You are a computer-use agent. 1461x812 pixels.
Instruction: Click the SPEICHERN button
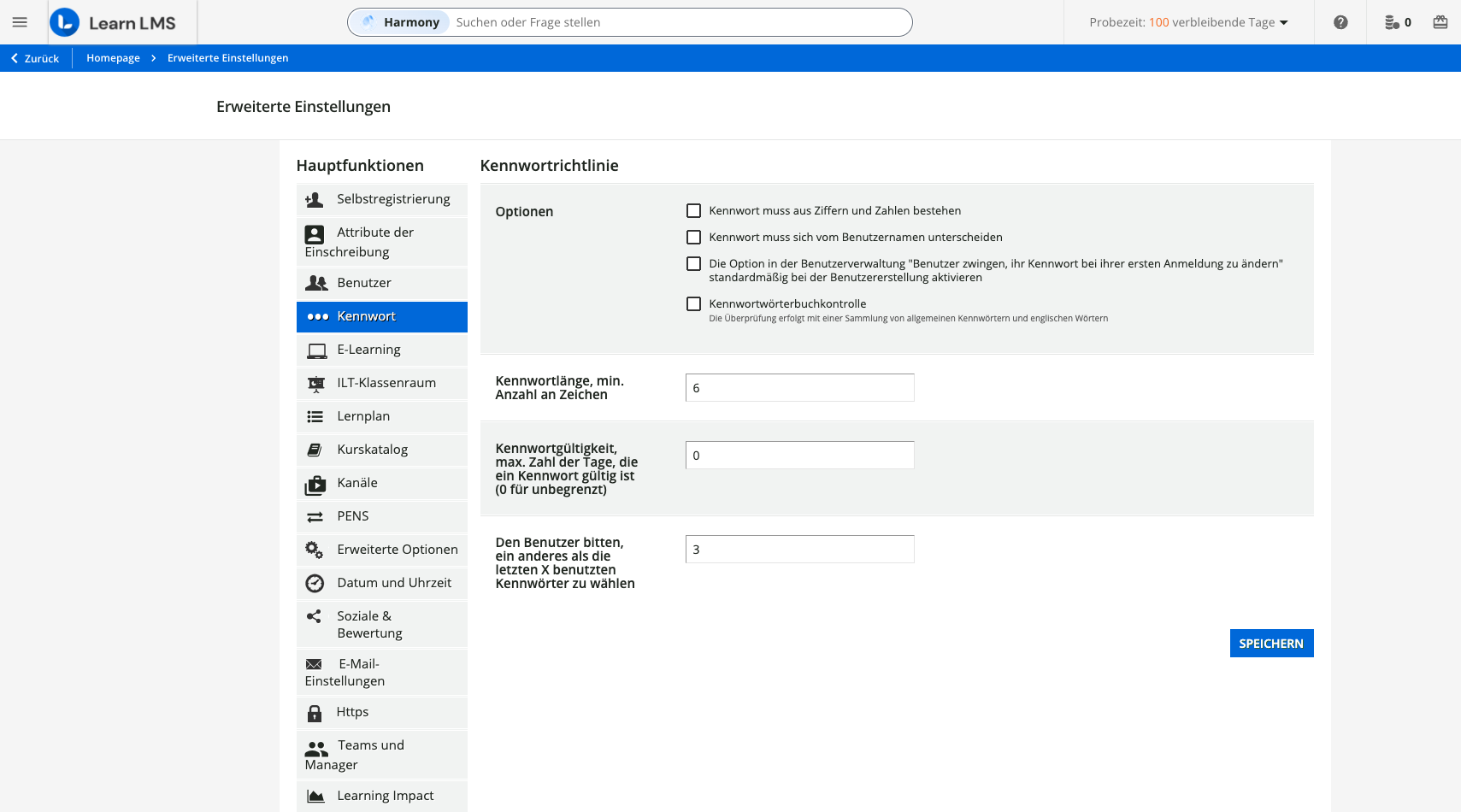[x=1271, y=643]
